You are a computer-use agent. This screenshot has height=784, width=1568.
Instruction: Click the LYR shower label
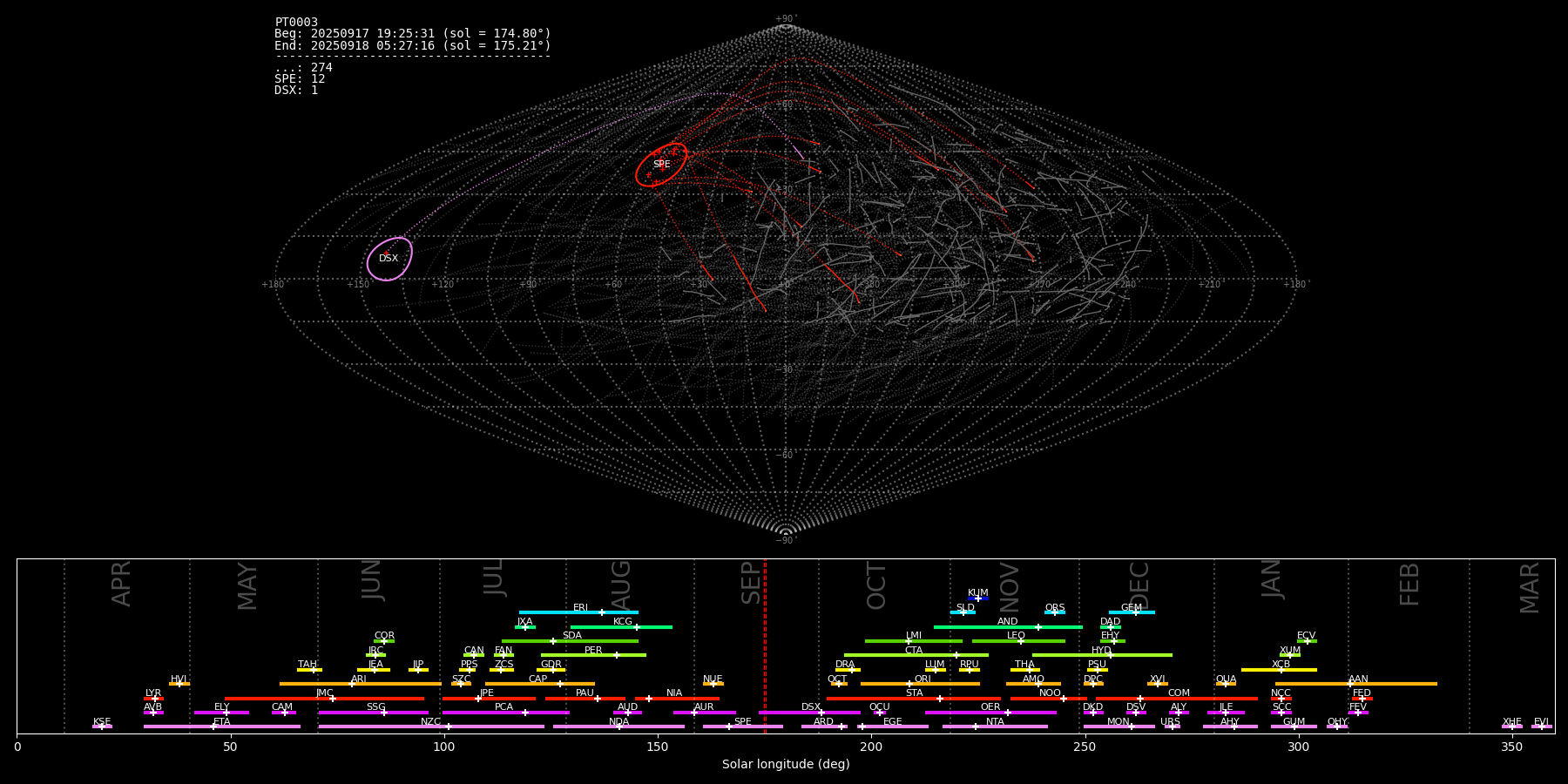[x=153, y=693]
